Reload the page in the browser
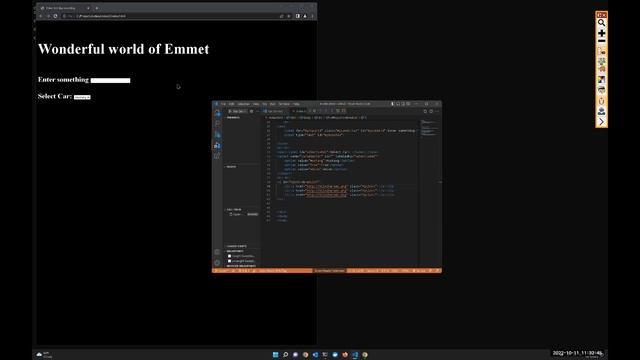The image size is (640, 360). [x=56, y=16]
